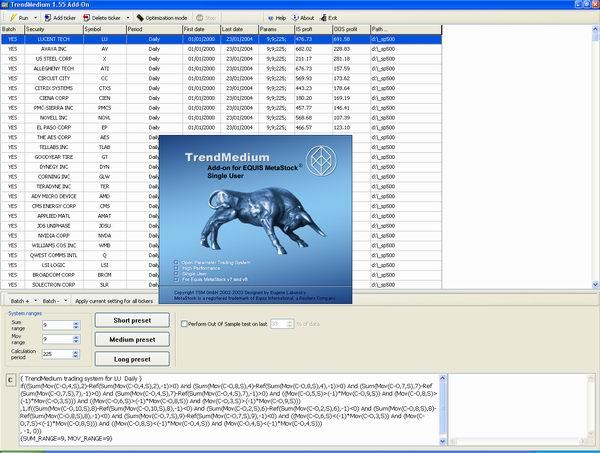Apply current setting for all tickers
This screenshot has width=600, height=453.
point(114,301)
